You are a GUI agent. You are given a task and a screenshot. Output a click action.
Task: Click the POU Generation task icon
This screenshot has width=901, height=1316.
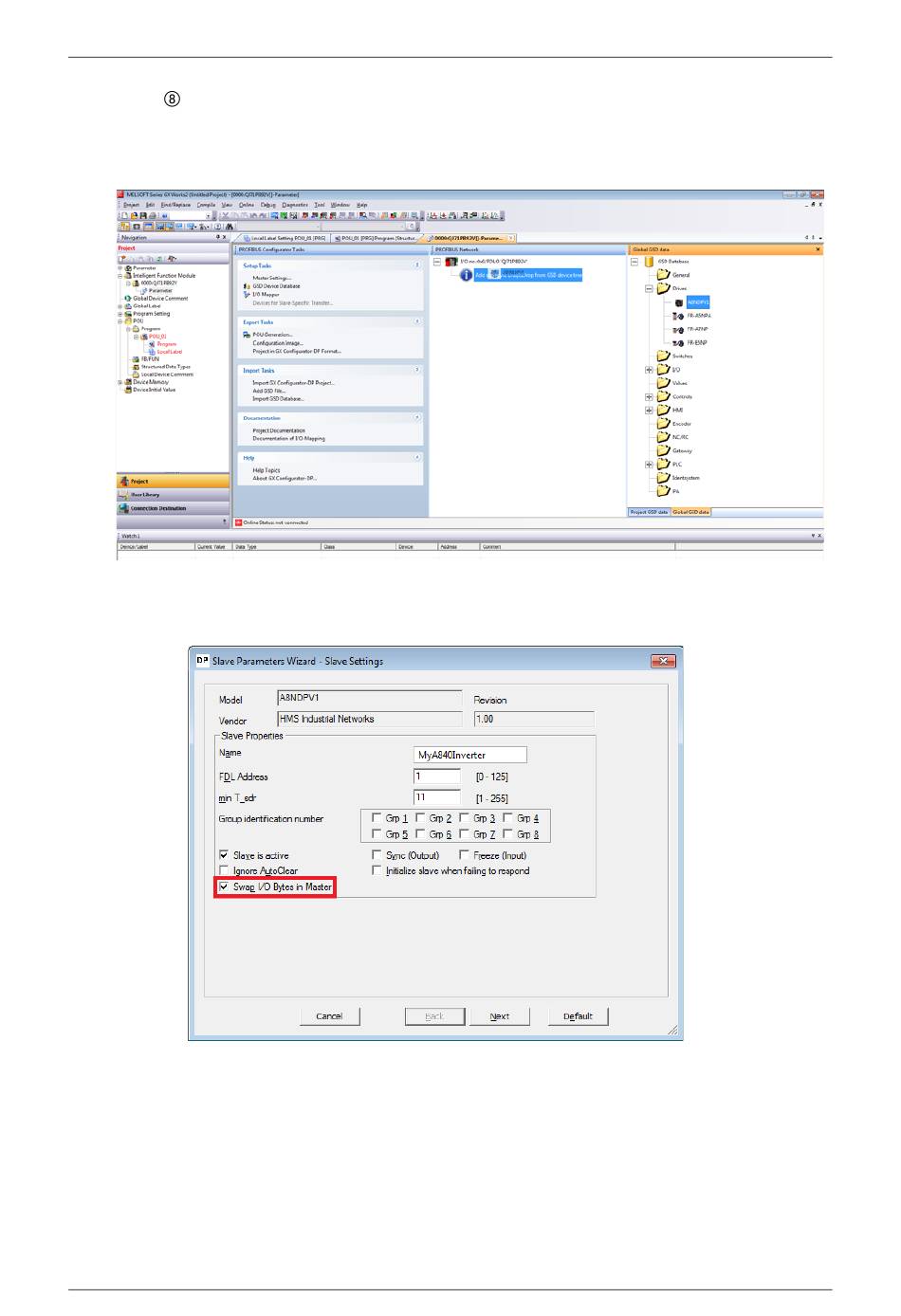pos(247,335)
